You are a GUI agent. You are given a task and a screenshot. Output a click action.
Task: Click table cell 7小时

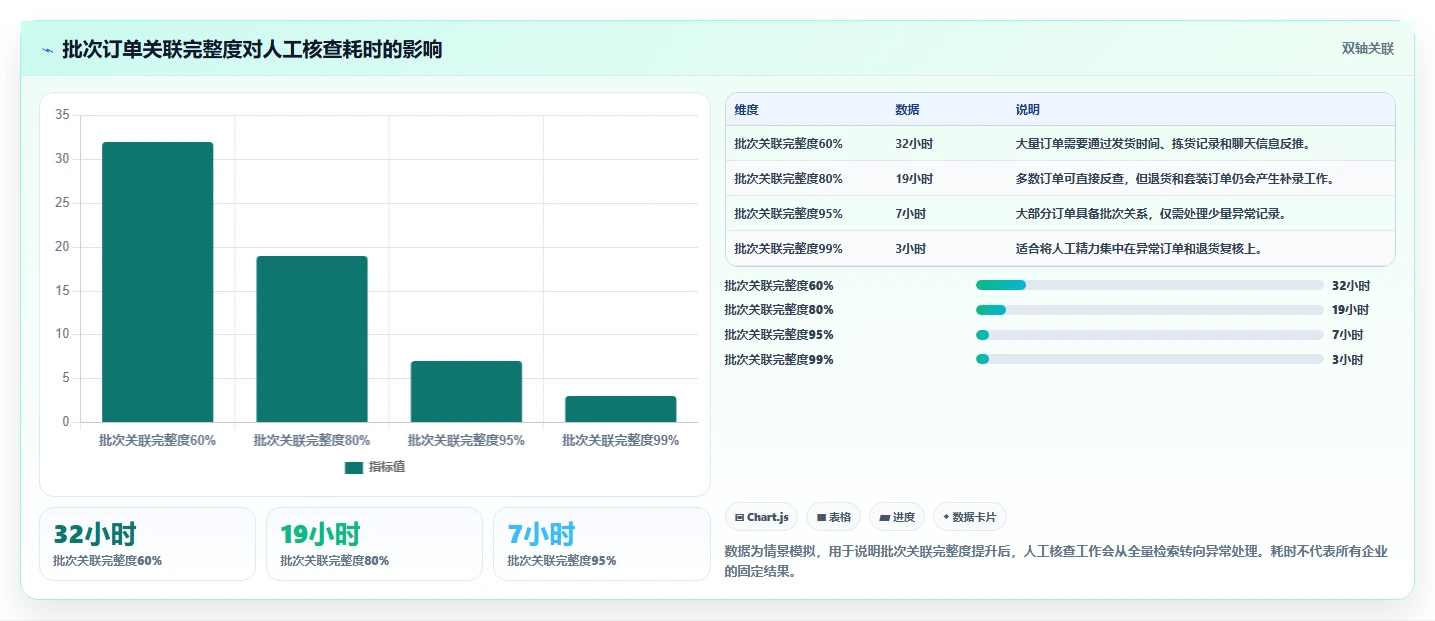click(x=911, y=214)
